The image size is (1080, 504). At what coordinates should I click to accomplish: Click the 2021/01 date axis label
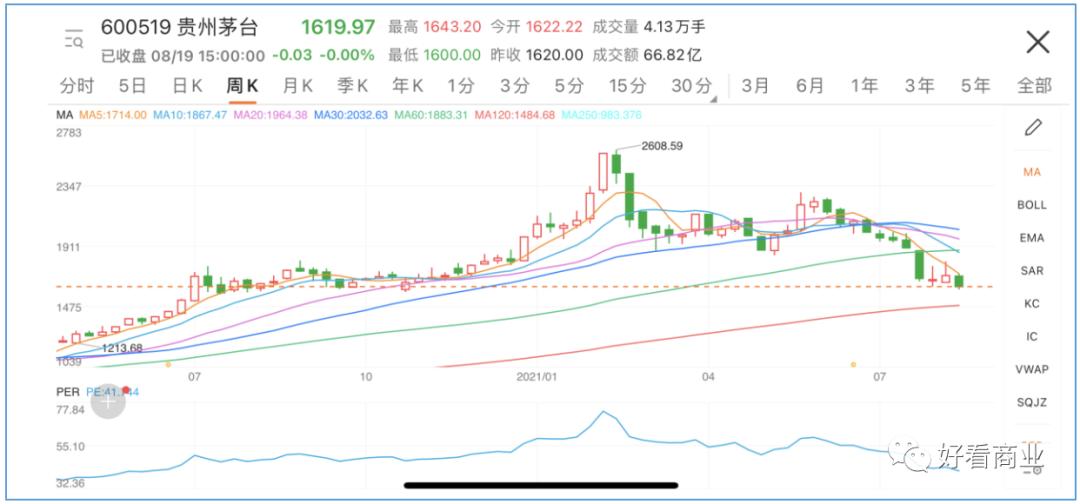(x=539, y=377)
